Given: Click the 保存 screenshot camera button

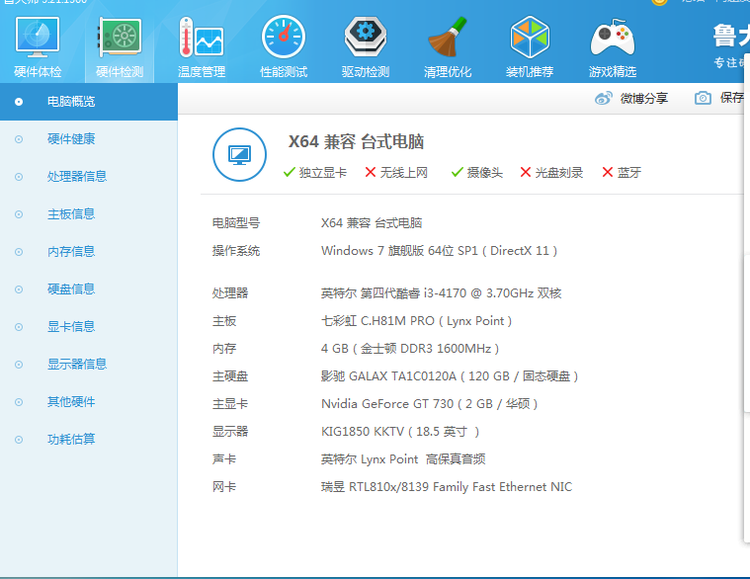Looking at the screenshot, I should [x=720, y=98].
